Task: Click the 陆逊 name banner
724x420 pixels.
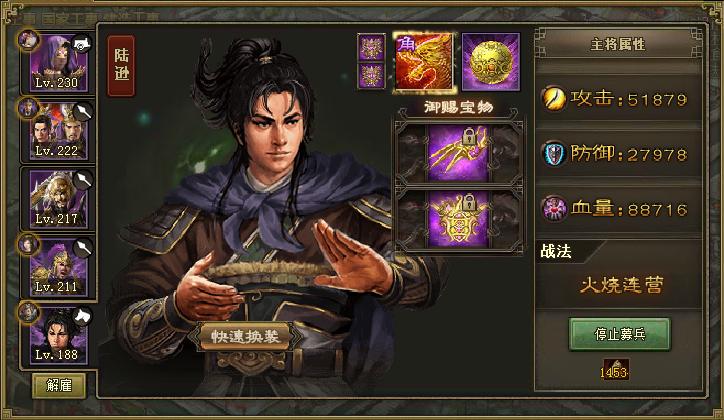Action: (x=121, y=66)
